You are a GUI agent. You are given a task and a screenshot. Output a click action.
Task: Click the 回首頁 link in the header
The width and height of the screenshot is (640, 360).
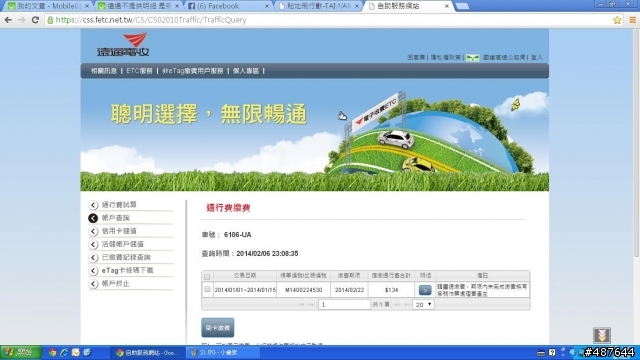(x=416, y=58)
